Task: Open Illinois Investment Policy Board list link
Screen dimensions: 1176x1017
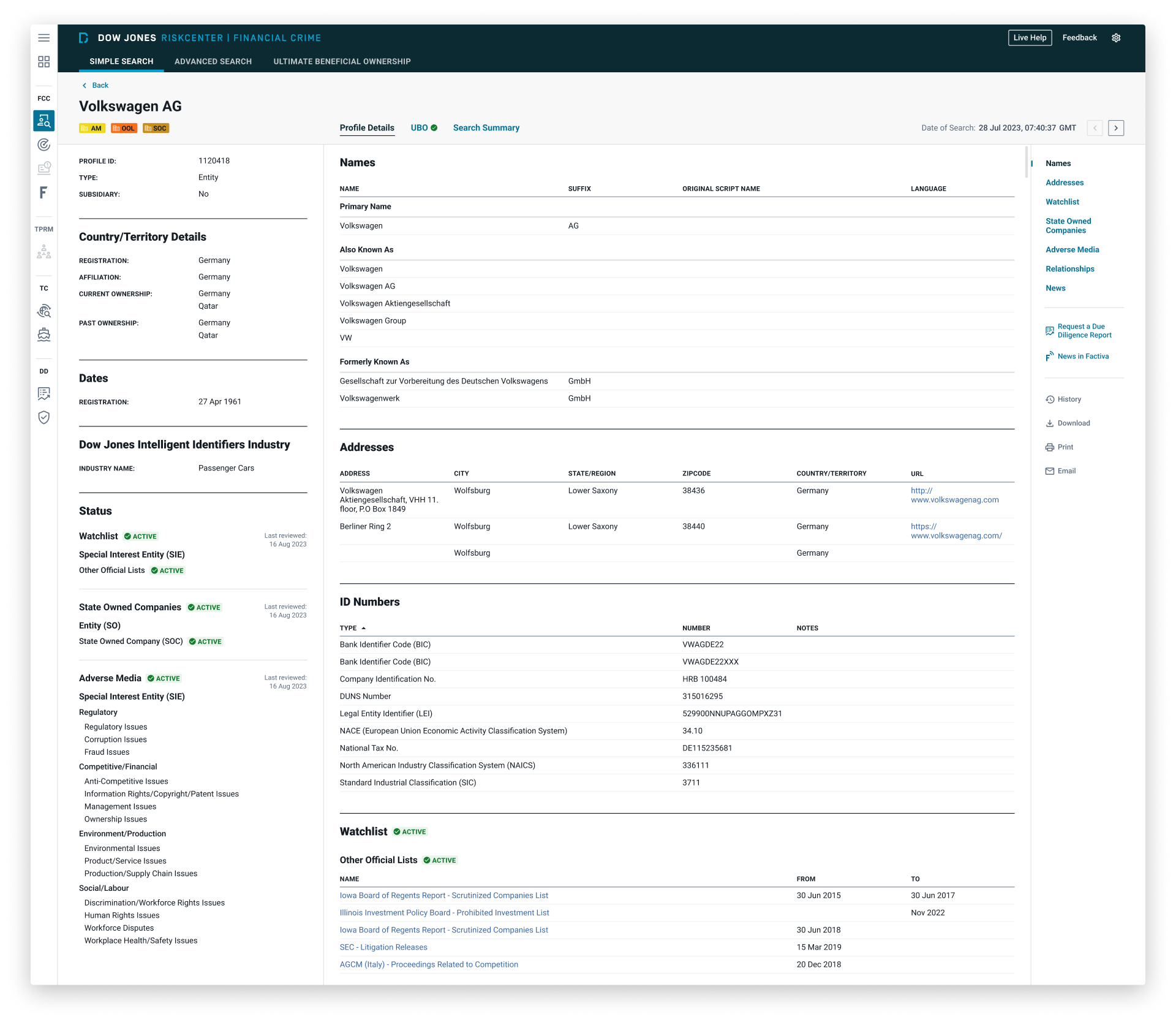Action: pos(444,913)
